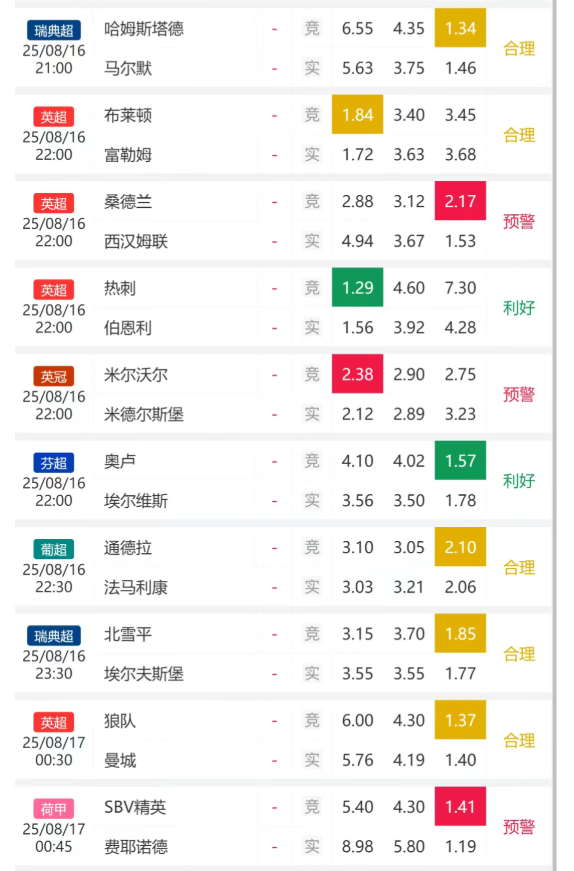Open team name 费耶诺德

click(136, 847)
